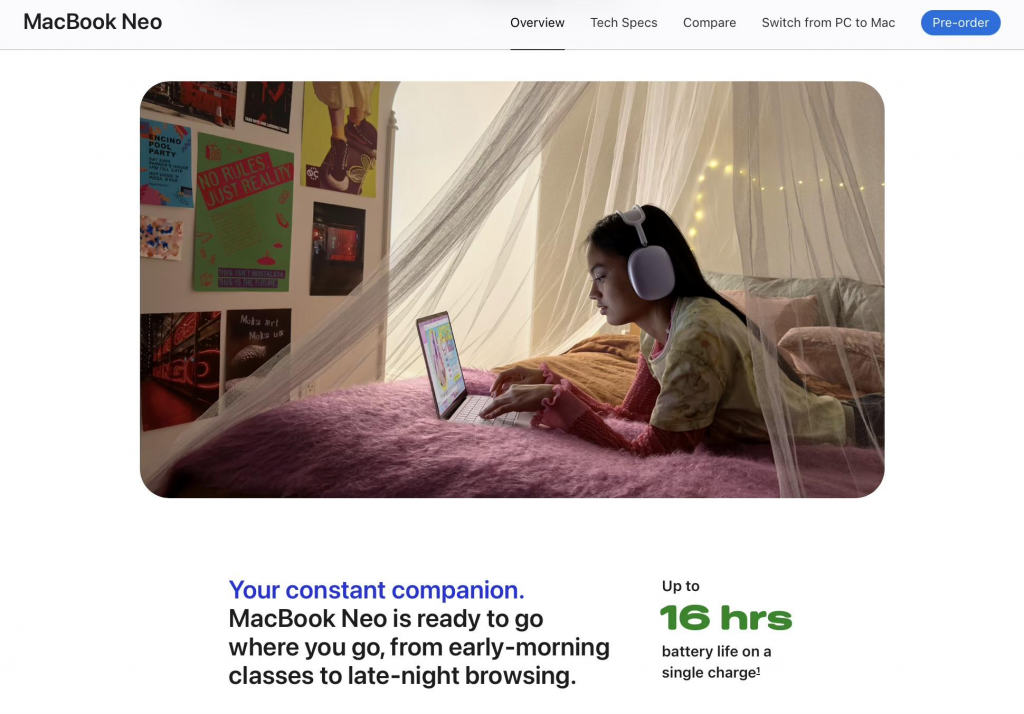This screenshot has width=1024, height=714.
Task: Select the Overview tab
Action: click(x=537, y=23)
